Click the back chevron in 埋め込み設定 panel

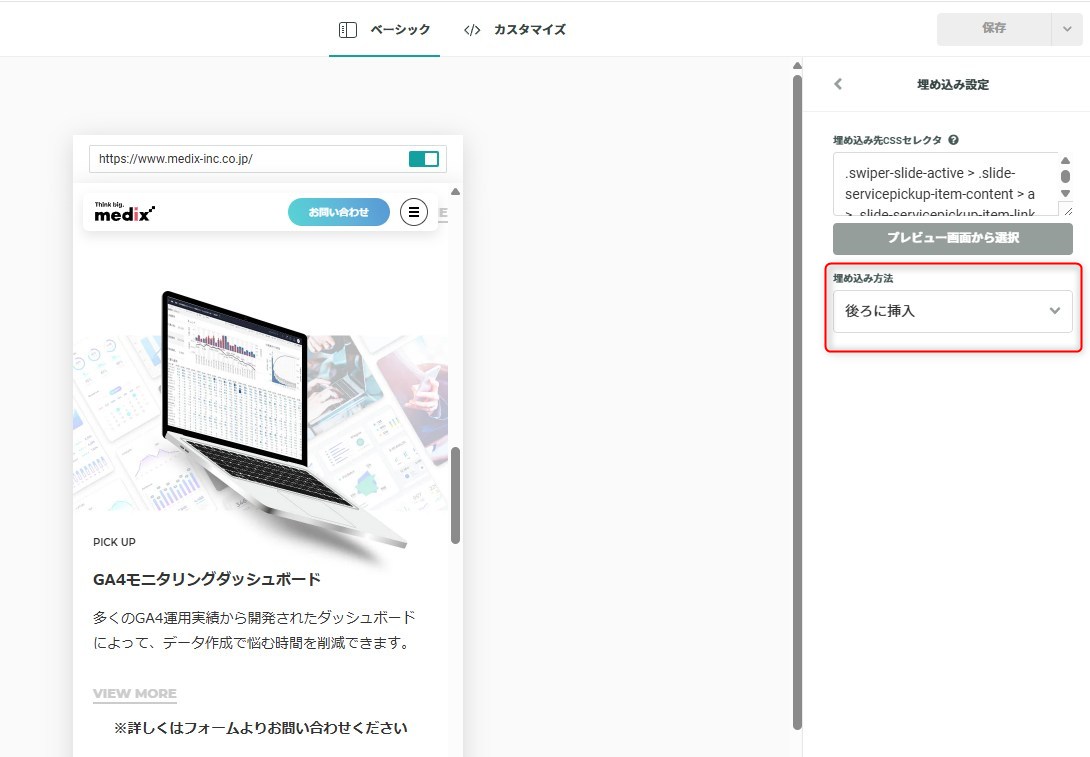point(838,85)
